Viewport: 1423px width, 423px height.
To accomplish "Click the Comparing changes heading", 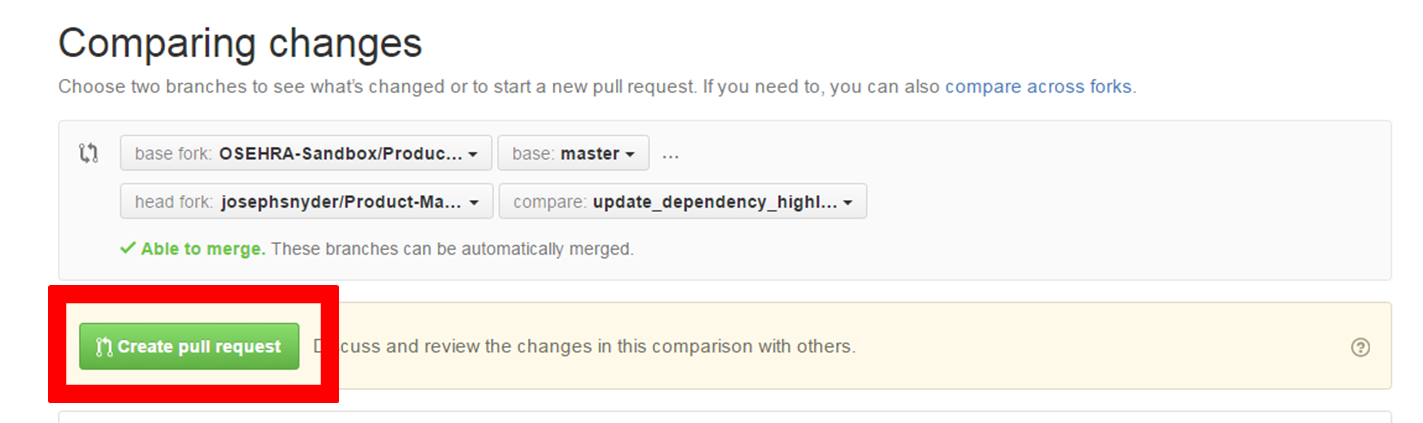I will (x=240, y=43).
